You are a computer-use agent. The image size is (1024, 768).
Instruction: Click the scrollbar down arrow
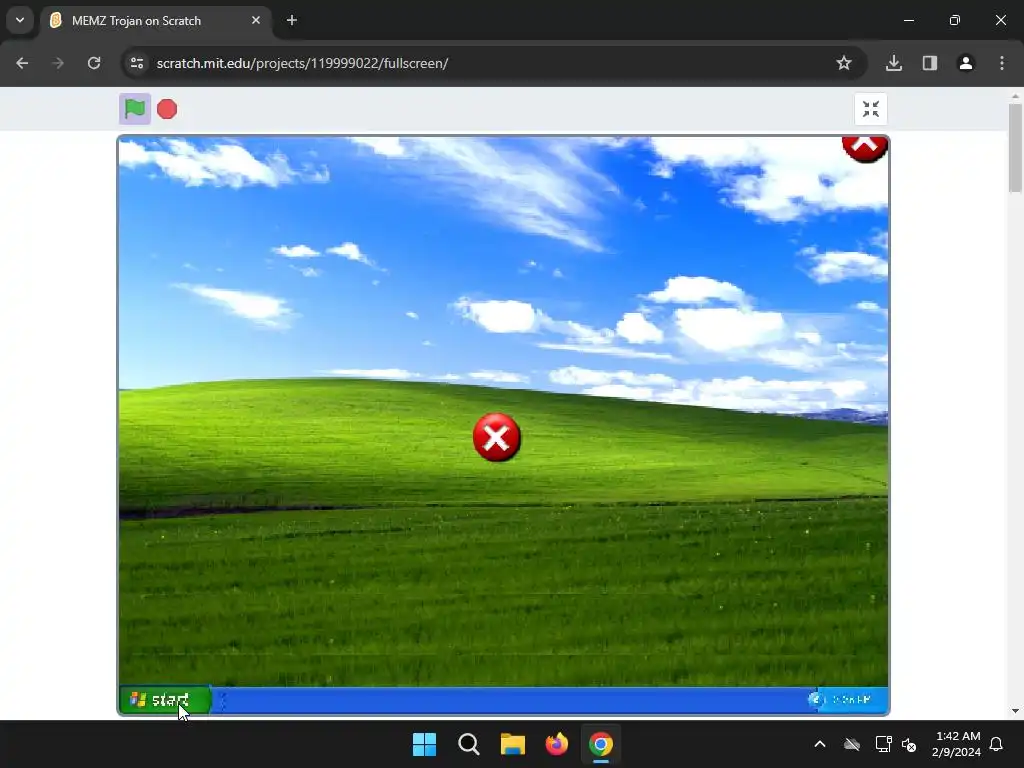pos(1015,711)
